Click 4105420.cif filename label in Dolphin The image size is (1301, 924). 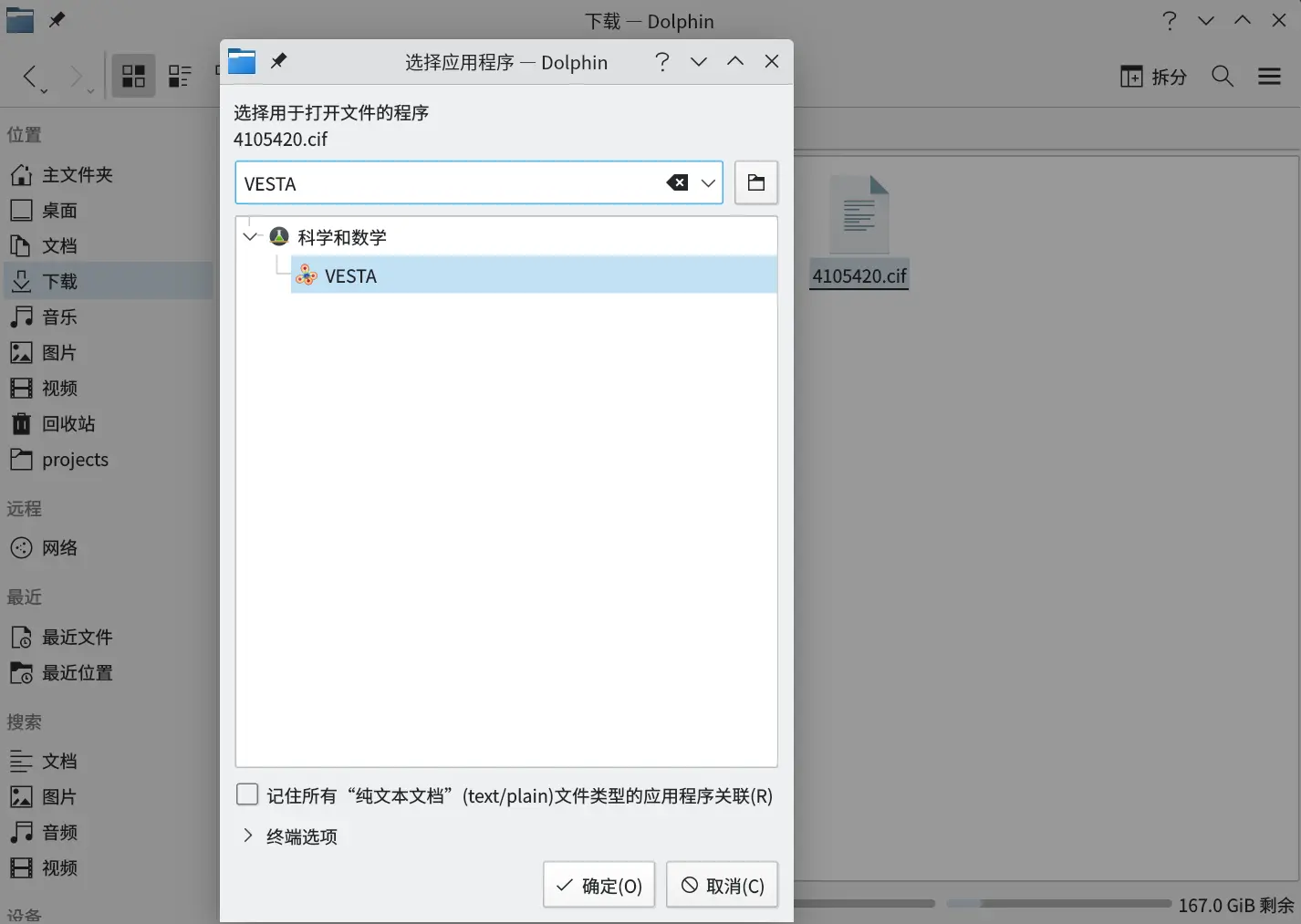click(x=859, y=275)
